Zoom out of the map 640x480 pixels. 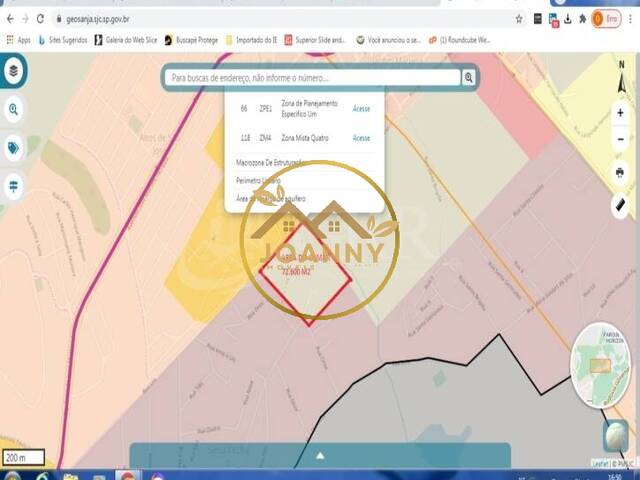[620, 139]
